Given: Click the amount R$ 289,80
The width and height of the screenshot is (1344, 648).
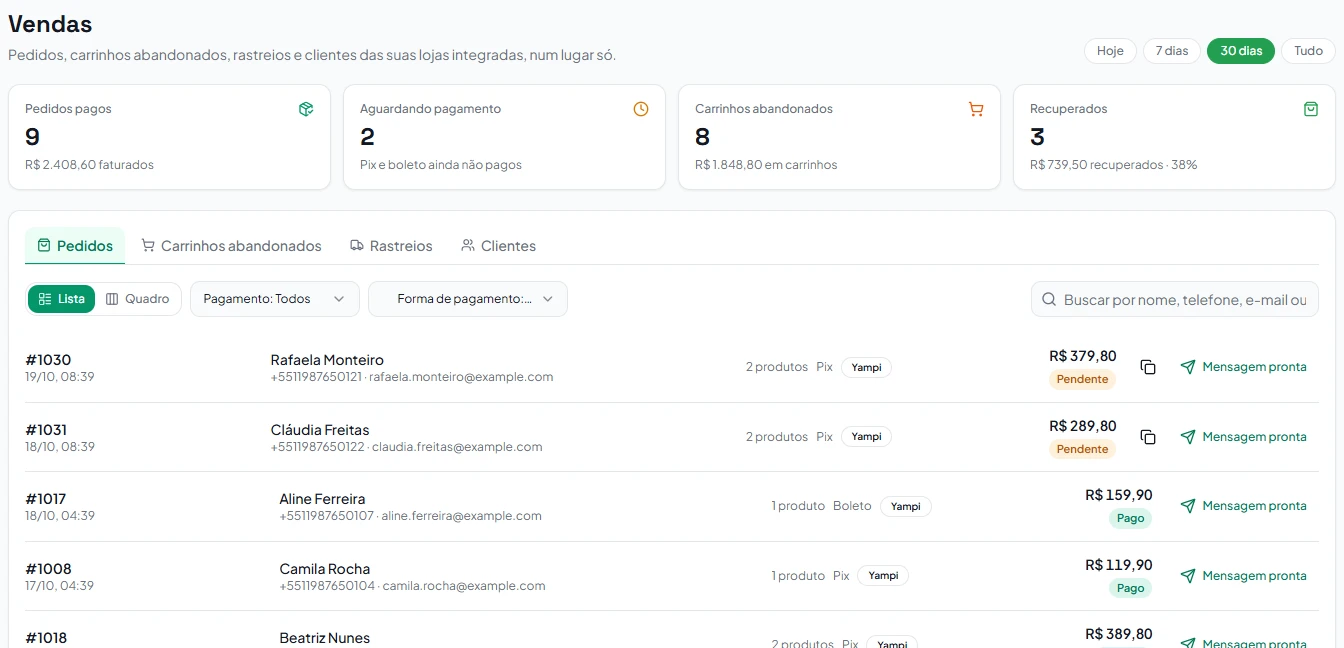Looking at the screenshot, I should pos(1083,426).
